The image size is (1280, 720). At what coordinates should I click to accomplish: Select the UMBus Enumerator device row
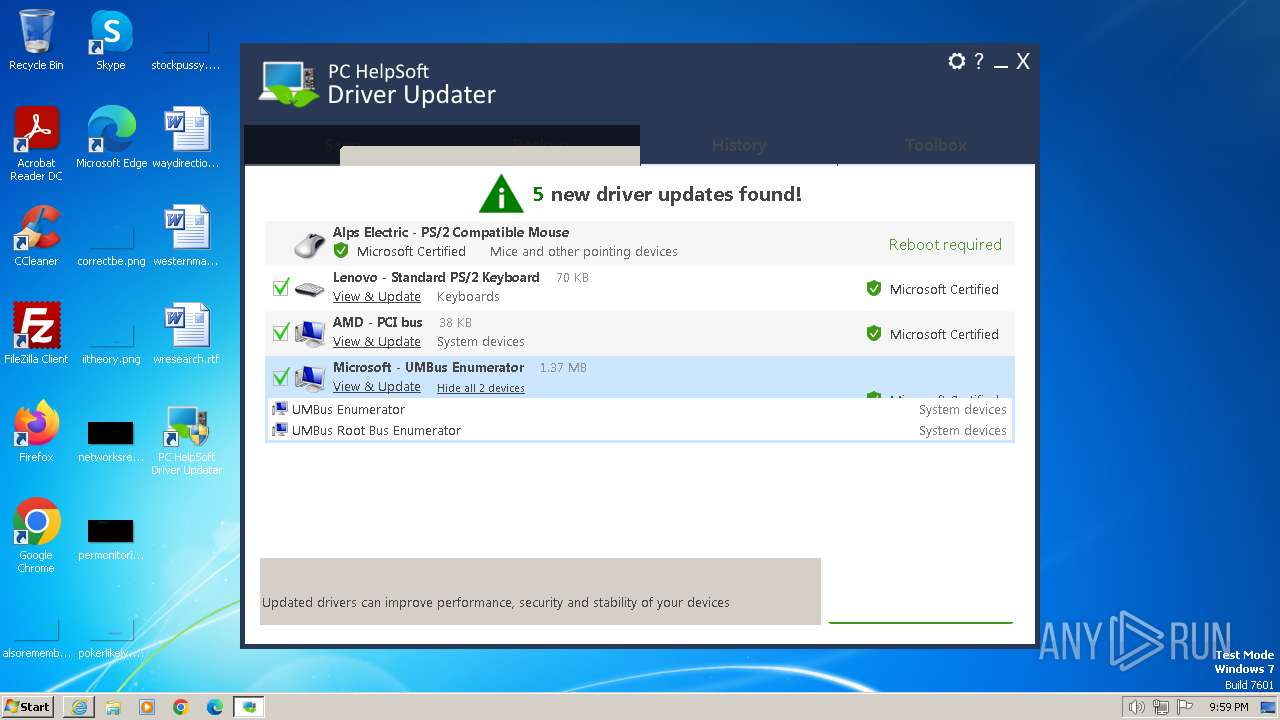point(640,409)
